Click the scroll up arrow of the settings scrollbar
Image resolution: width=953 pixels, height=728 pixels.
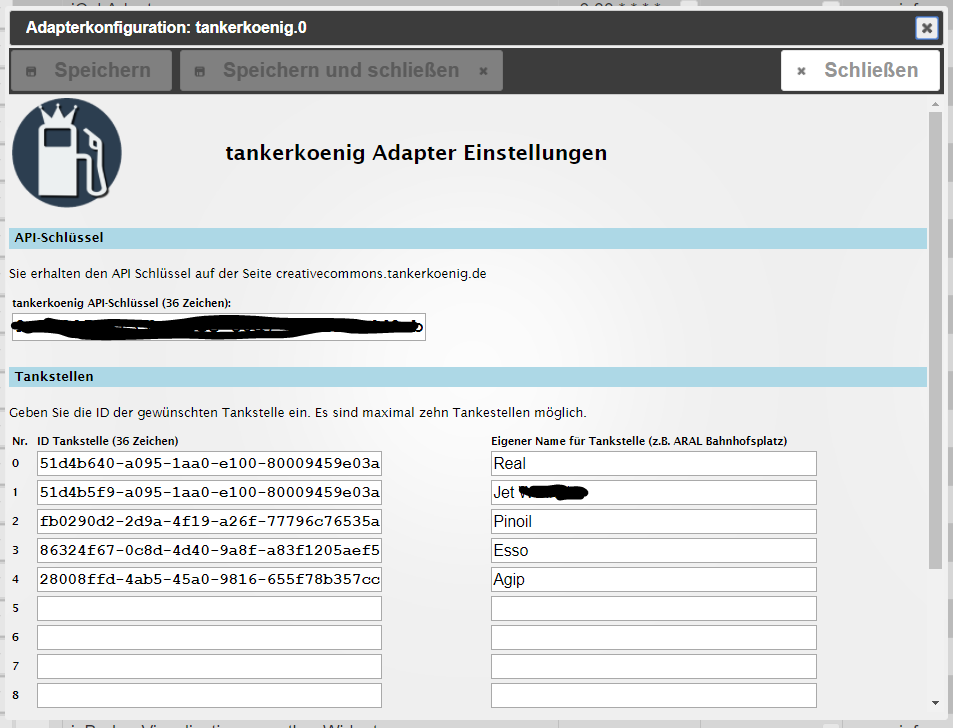[x=935, y=105]
